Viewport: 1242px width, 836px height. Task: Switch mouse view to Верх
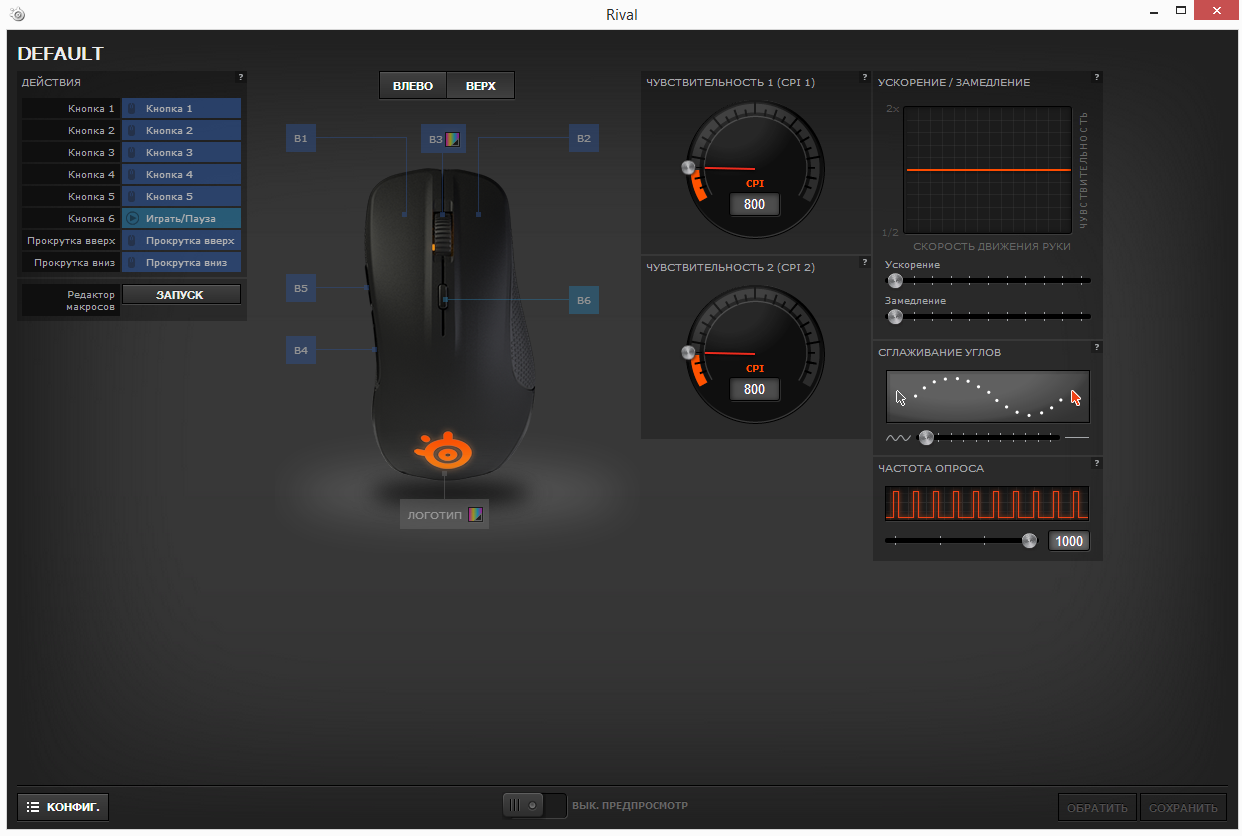(480, 86)
